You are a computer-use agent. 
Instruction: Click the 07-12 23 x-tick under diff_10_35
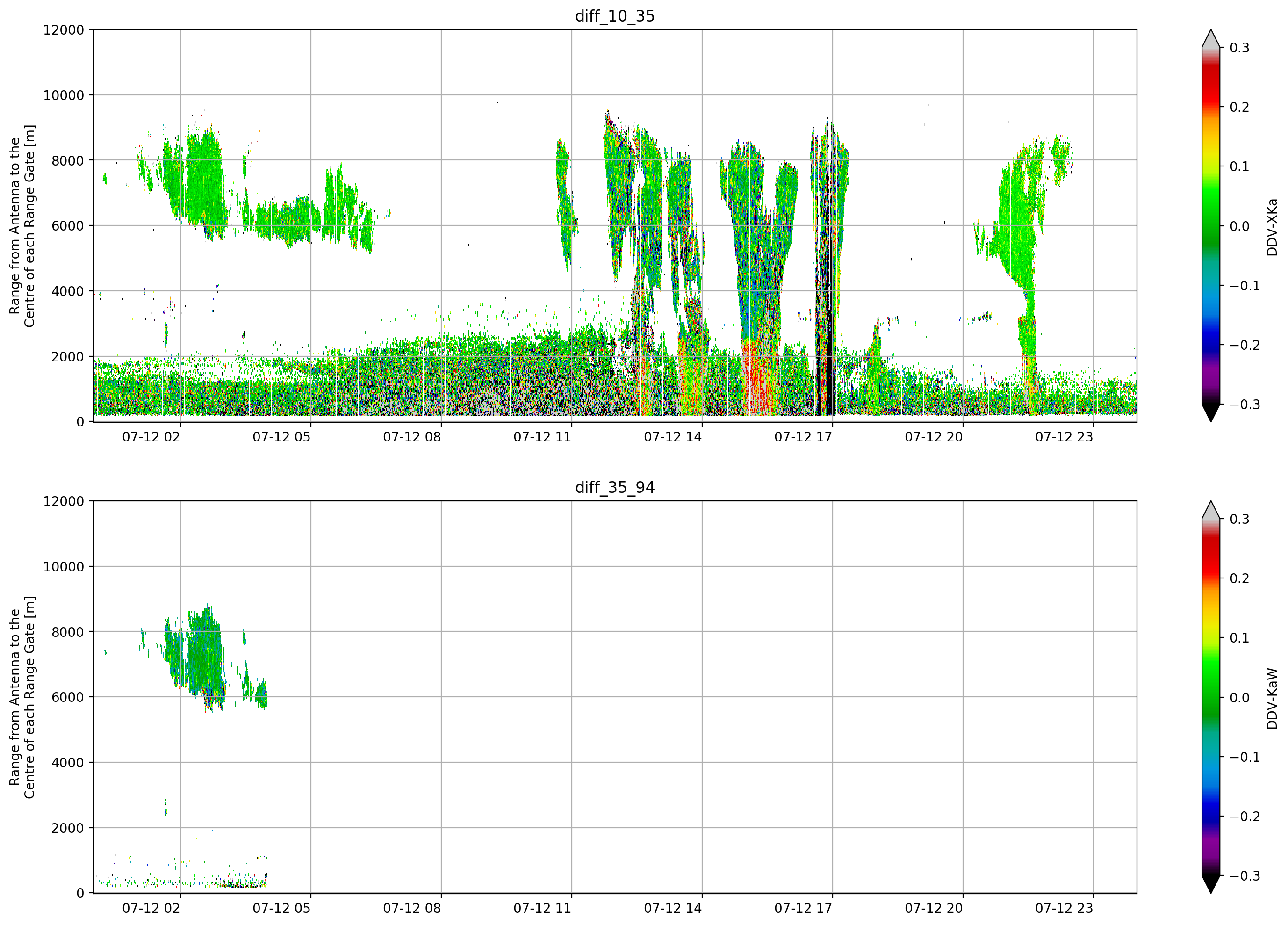click(x=1064, y=437)
